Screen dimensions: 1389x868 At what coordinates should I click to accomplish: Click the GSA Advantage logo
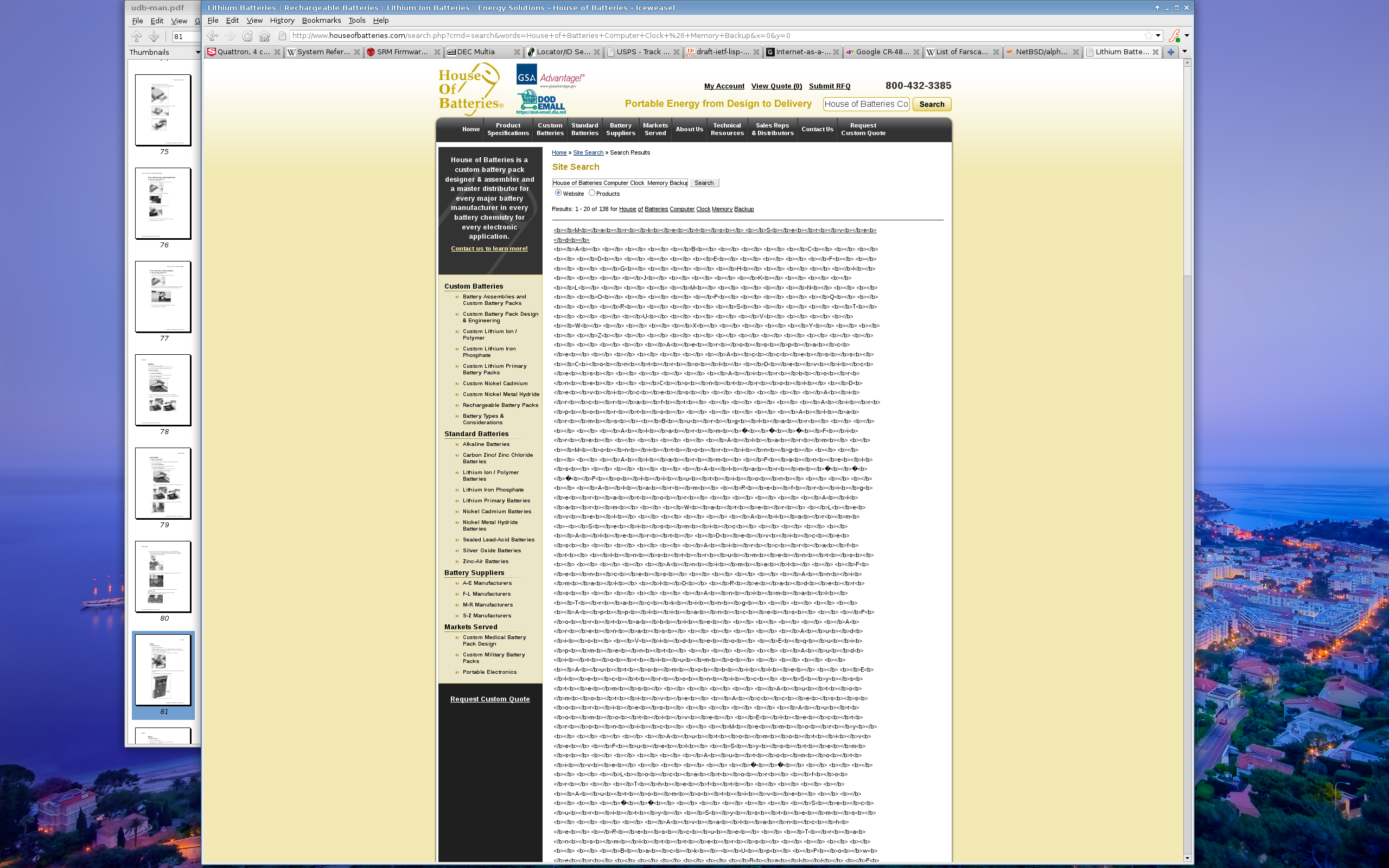[x=550, y=76]
